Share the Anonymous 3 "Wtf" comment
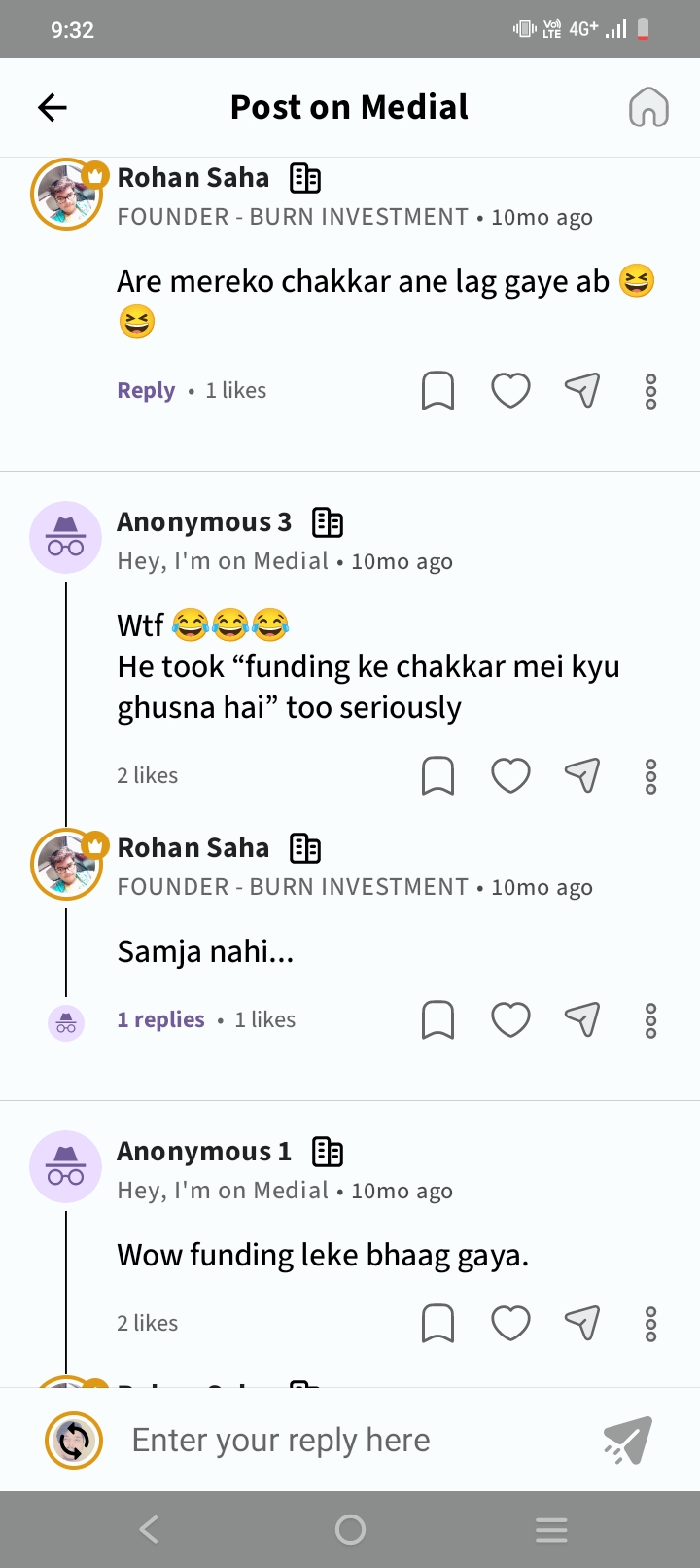Viewport: 700px width, 1568px height. pyautogui.click(x=582, y=776)
